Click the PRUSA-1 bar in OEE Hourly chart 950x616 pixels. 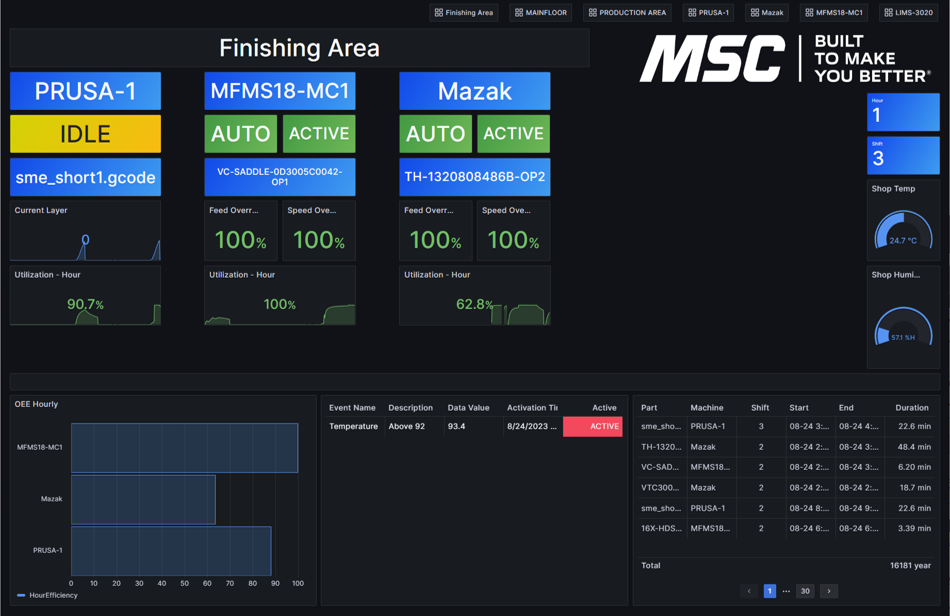pos(171,551)
